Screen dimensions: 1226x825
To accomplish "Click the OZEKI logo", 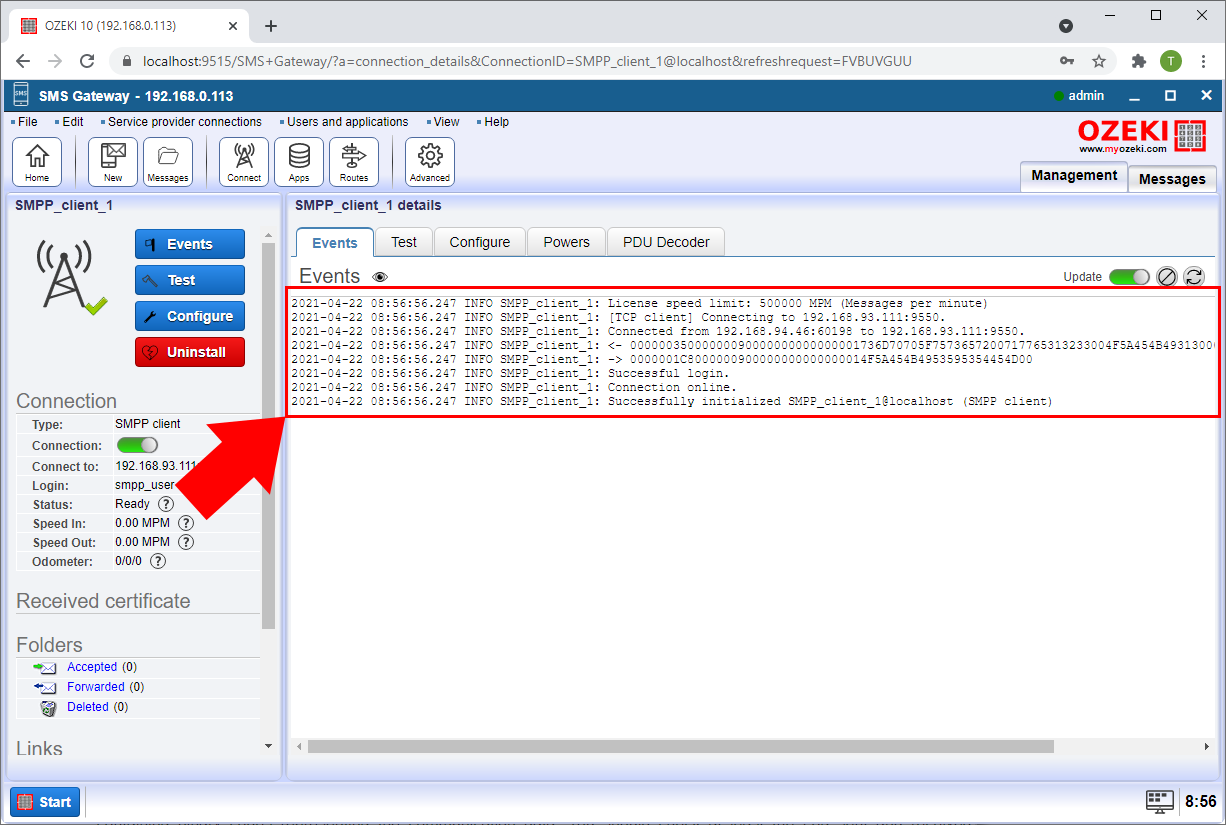I will (1142, 136).
